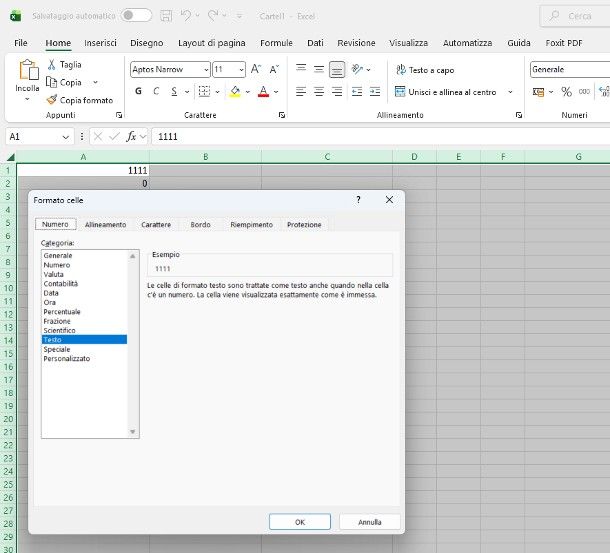
Task: Click the Cerca search box
Action: [575, 16]
